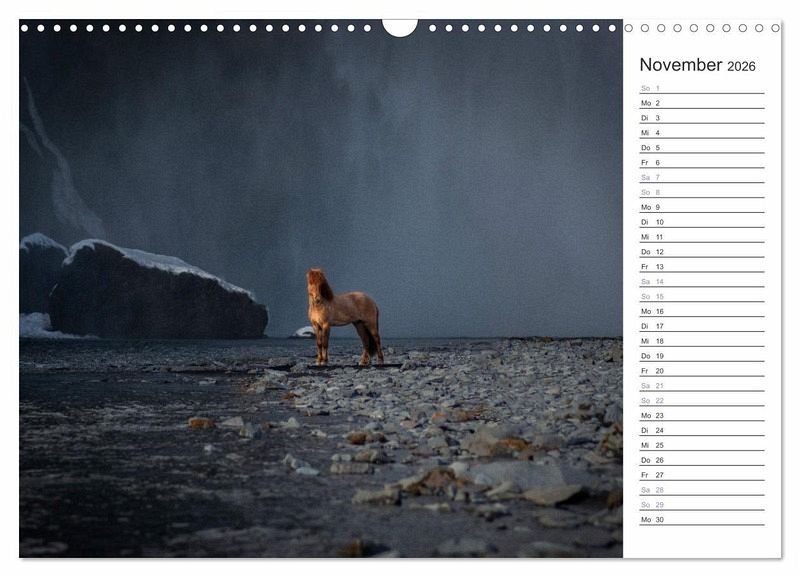Select the Mo 9 date row
The height and width of the screenshot is (577, 800).
[x=701, y=207]
